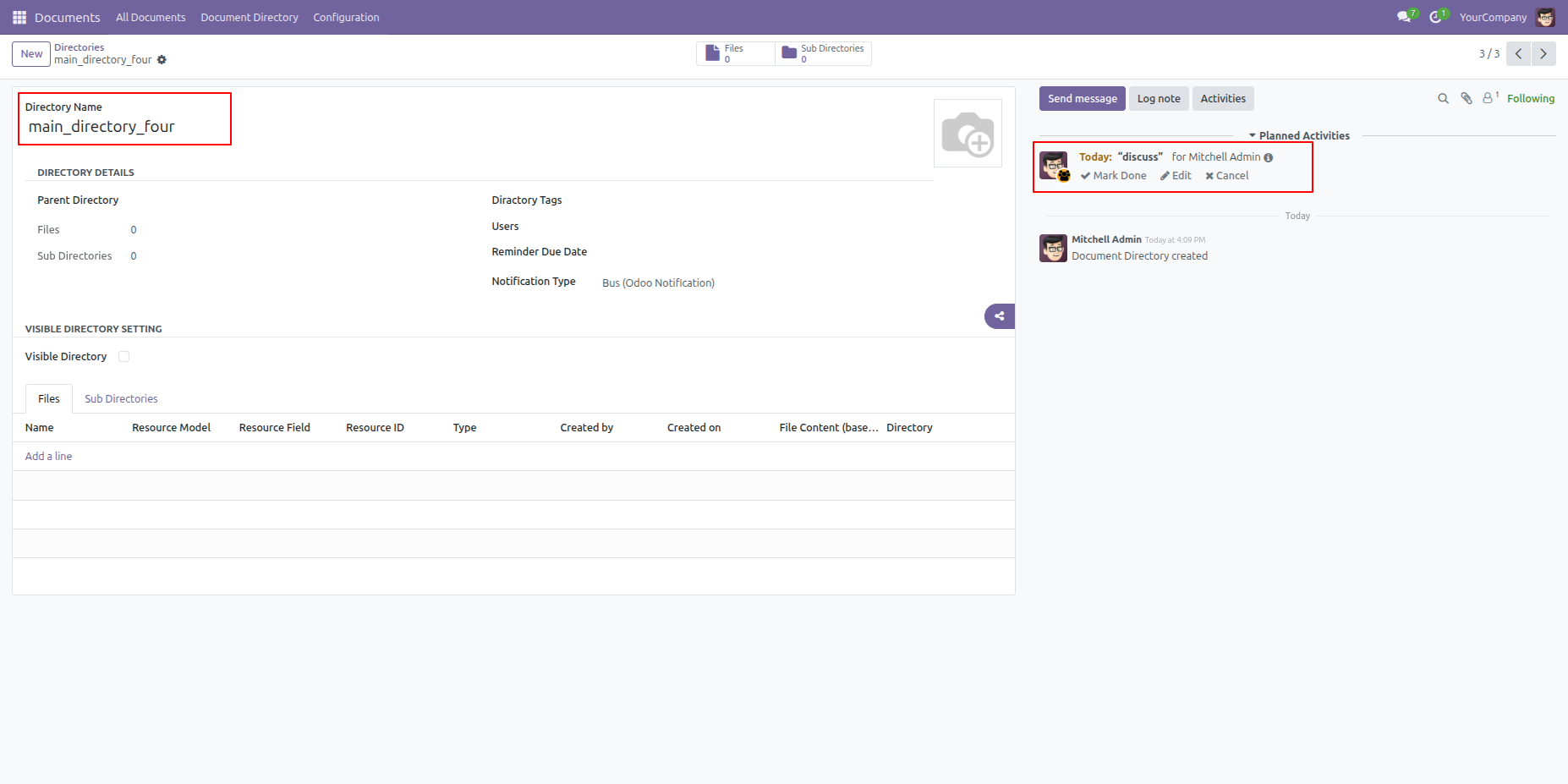Click Add a line in Files table
The height and width of the screenshot is (784, 1568).
pos(48,457)
